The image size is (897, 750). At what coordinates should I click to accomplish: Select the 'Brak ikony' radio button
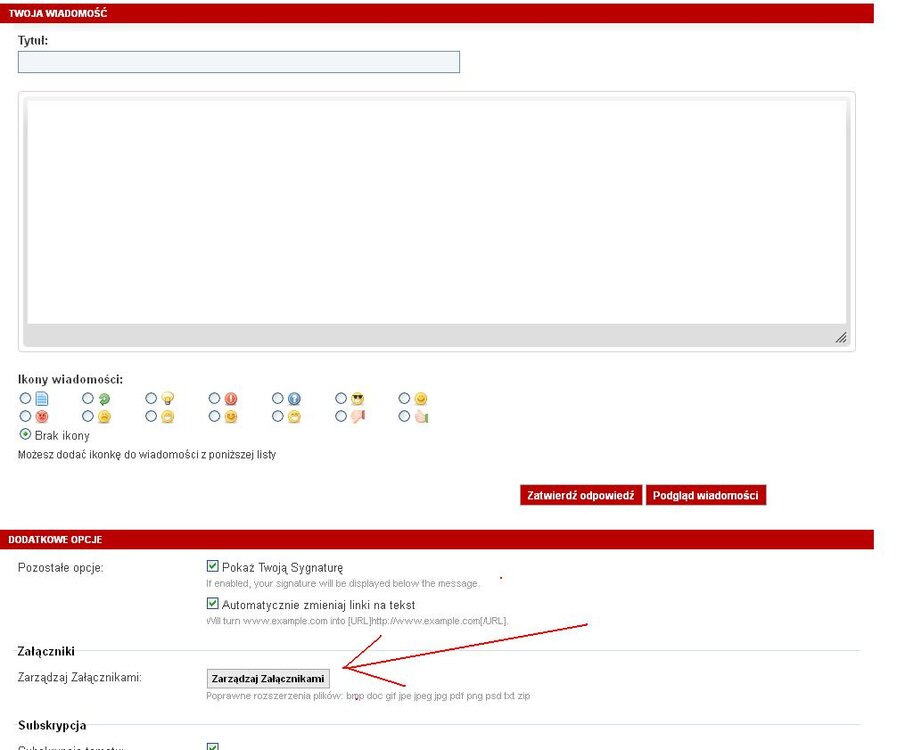(x=25, y=435)
